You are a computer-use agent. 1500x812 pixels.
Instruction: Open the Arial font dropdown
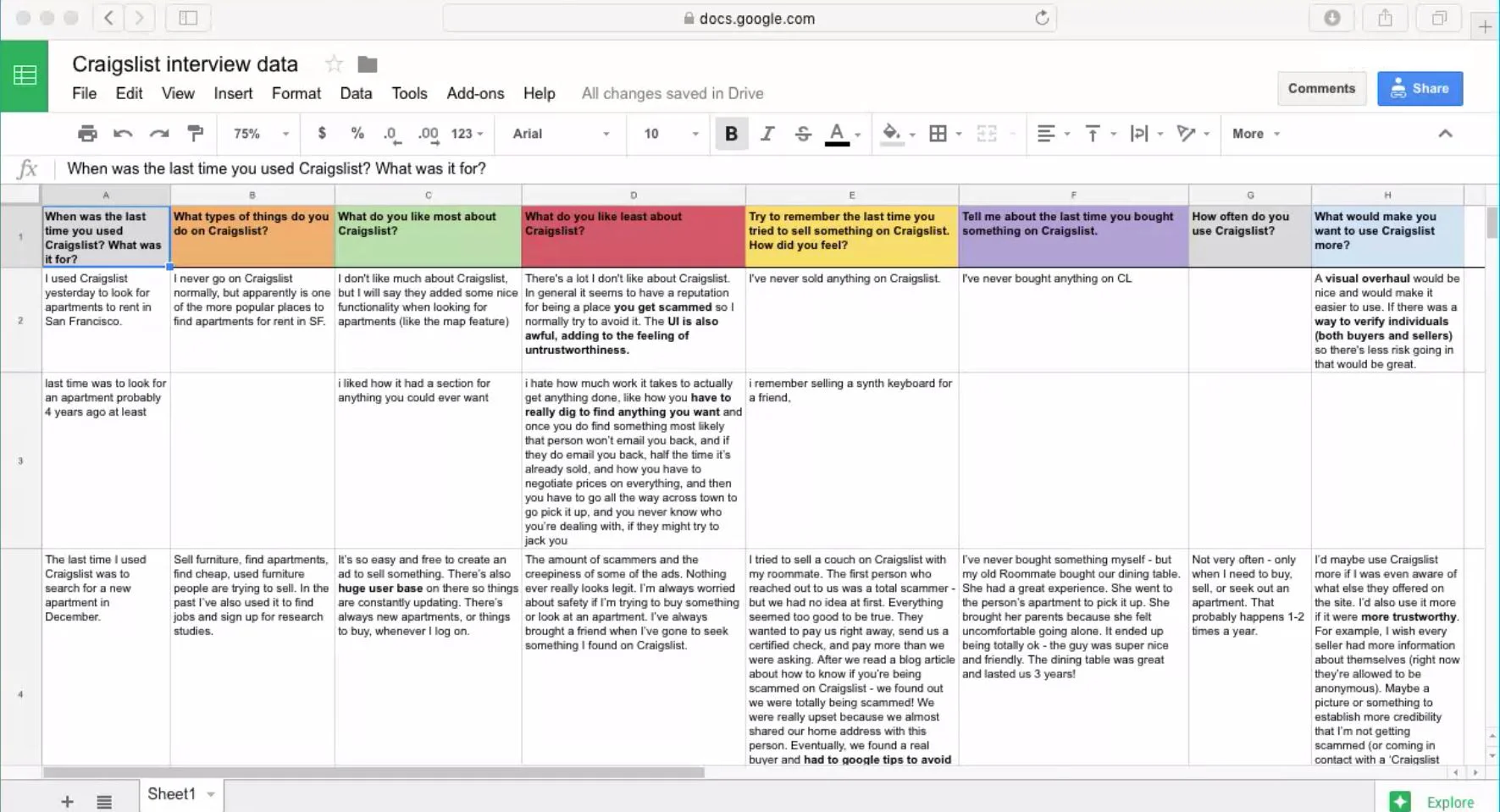559,134
